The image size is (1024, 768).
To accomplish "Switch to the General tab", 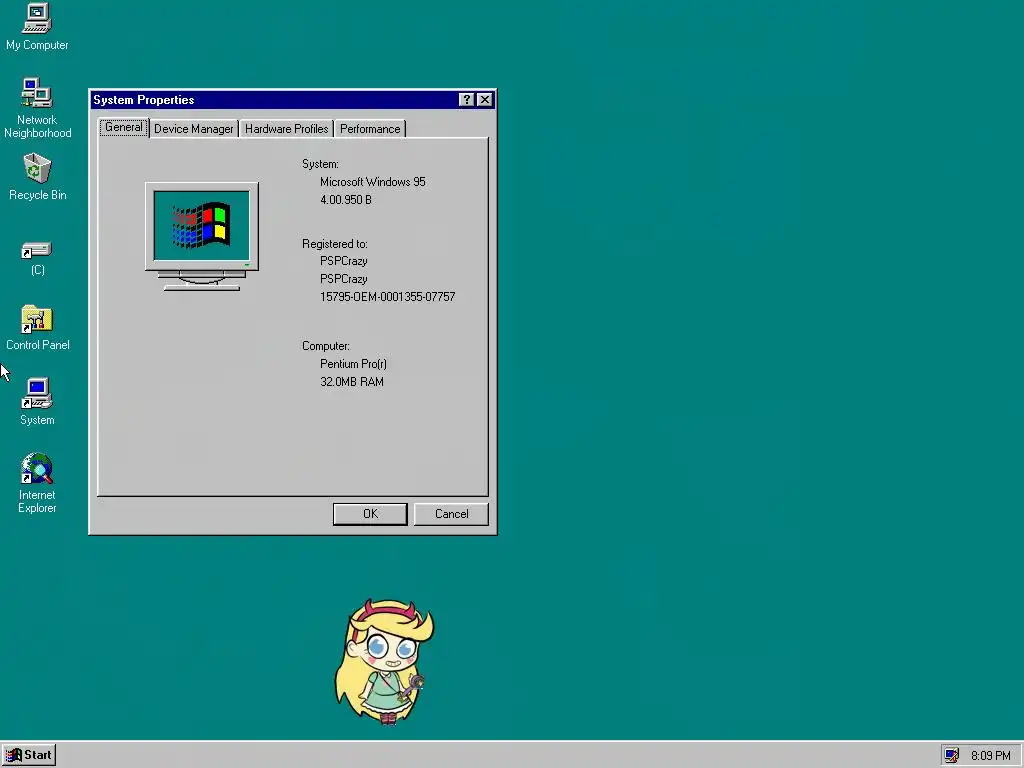I will pos(123,127).
